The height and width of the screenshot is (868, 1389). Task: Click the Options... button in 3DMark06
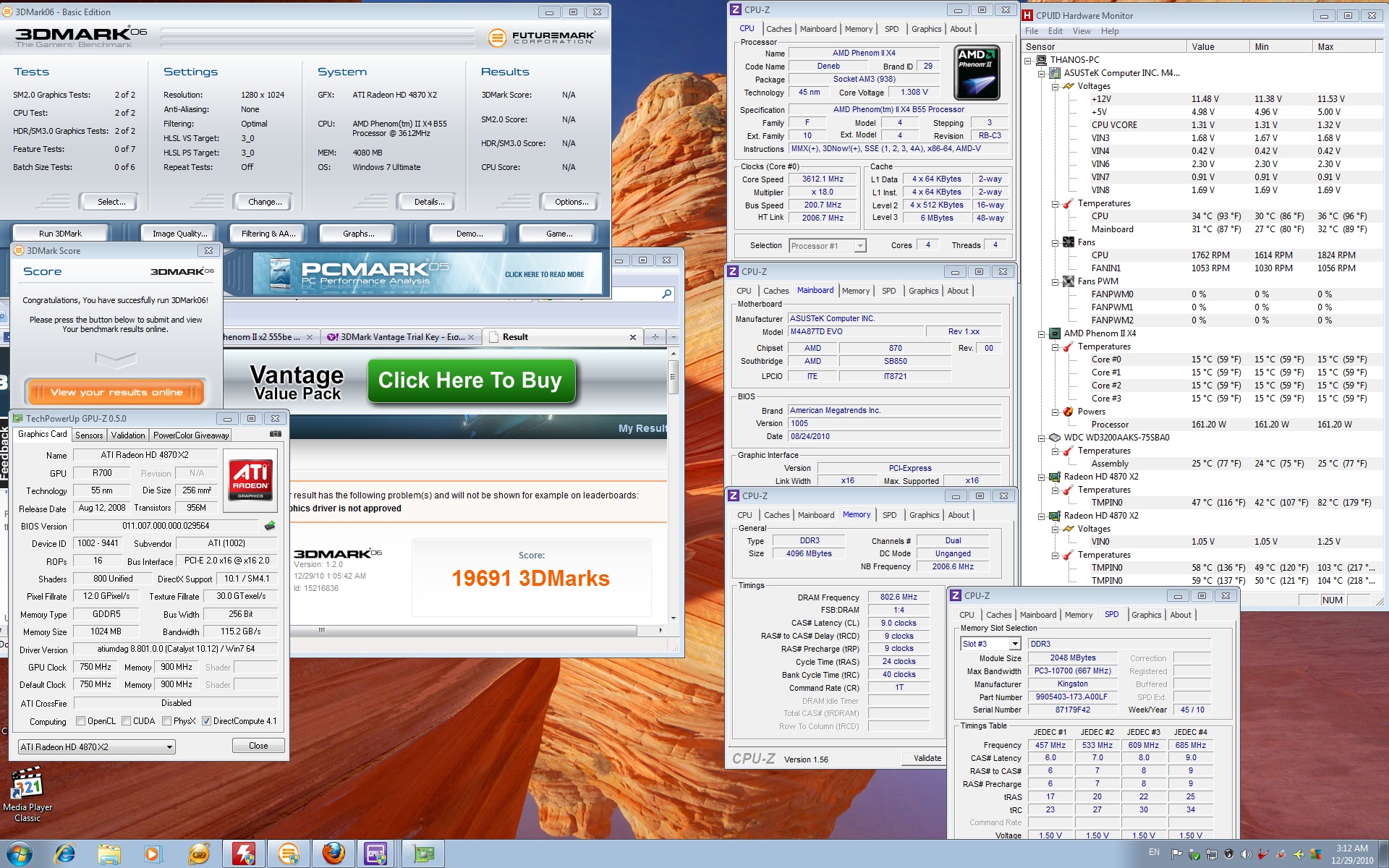tap(572, 202)
